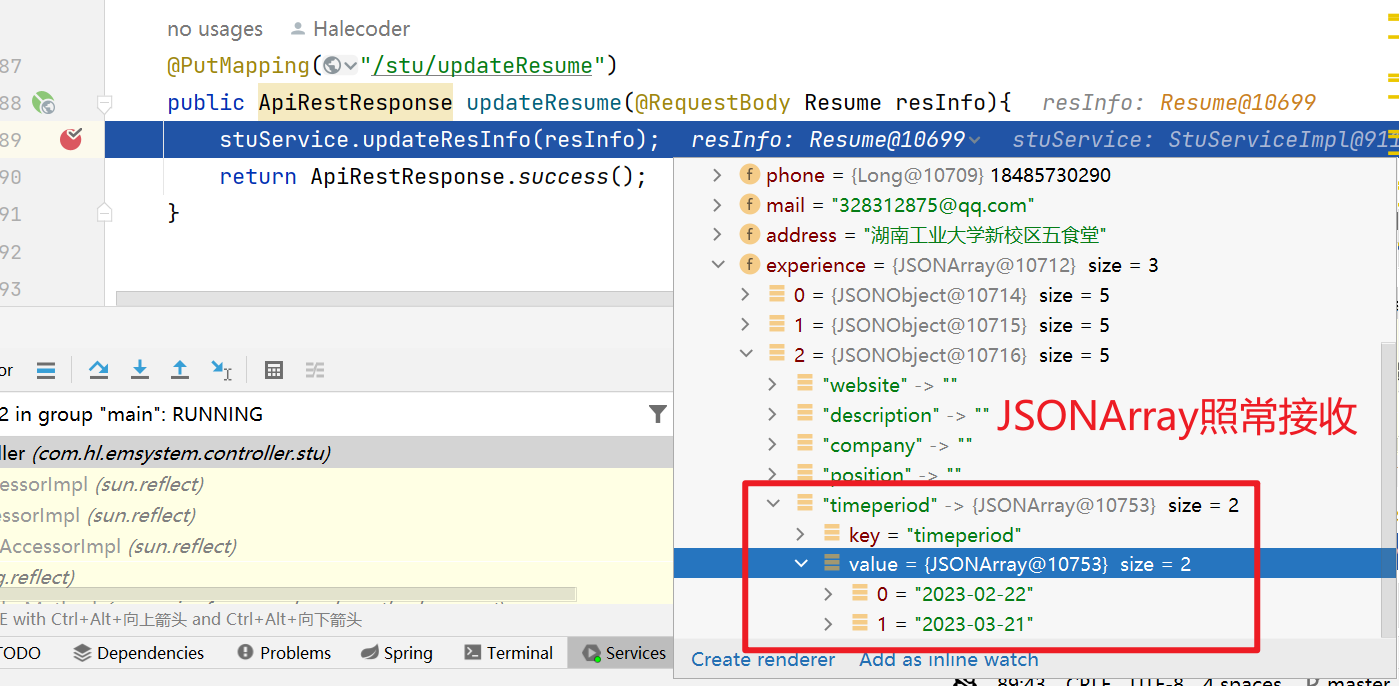Collapse the updateResume method fold marker at line 88
This screenshot has width=1399, height=686.
point(104,102)
